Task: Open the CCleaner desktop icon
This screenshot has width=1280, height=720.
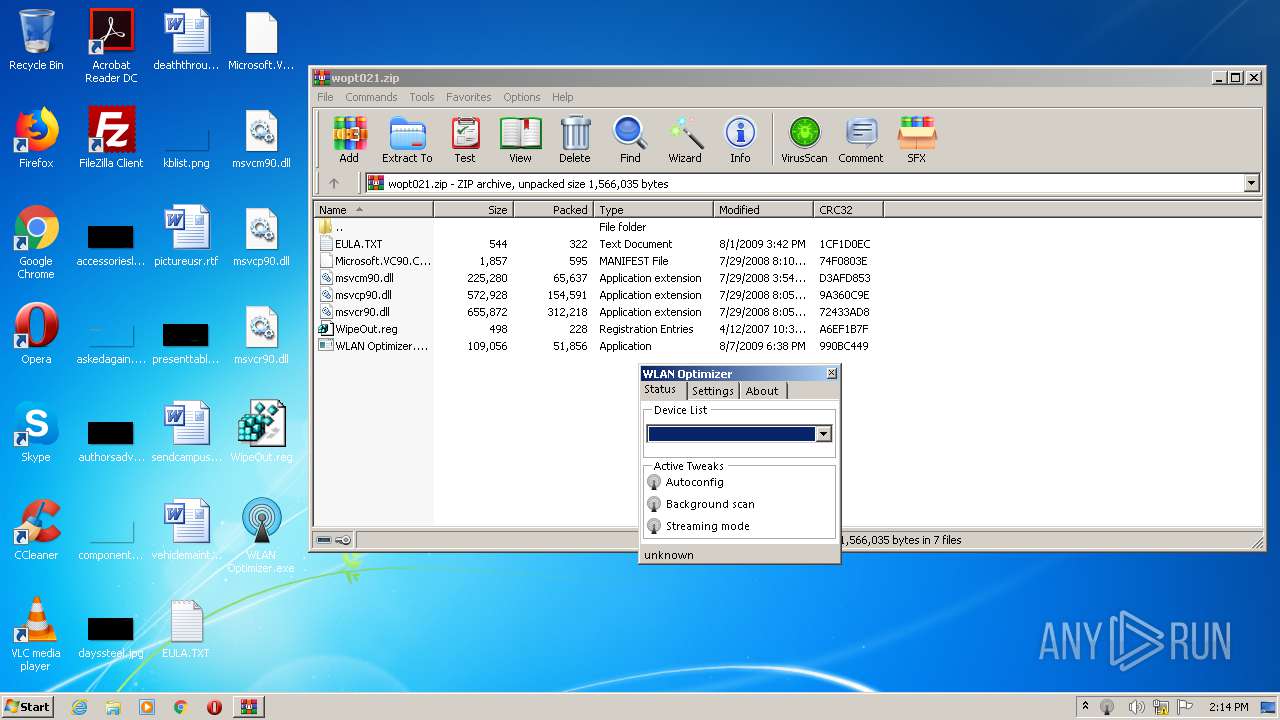Action: point(36,531)
